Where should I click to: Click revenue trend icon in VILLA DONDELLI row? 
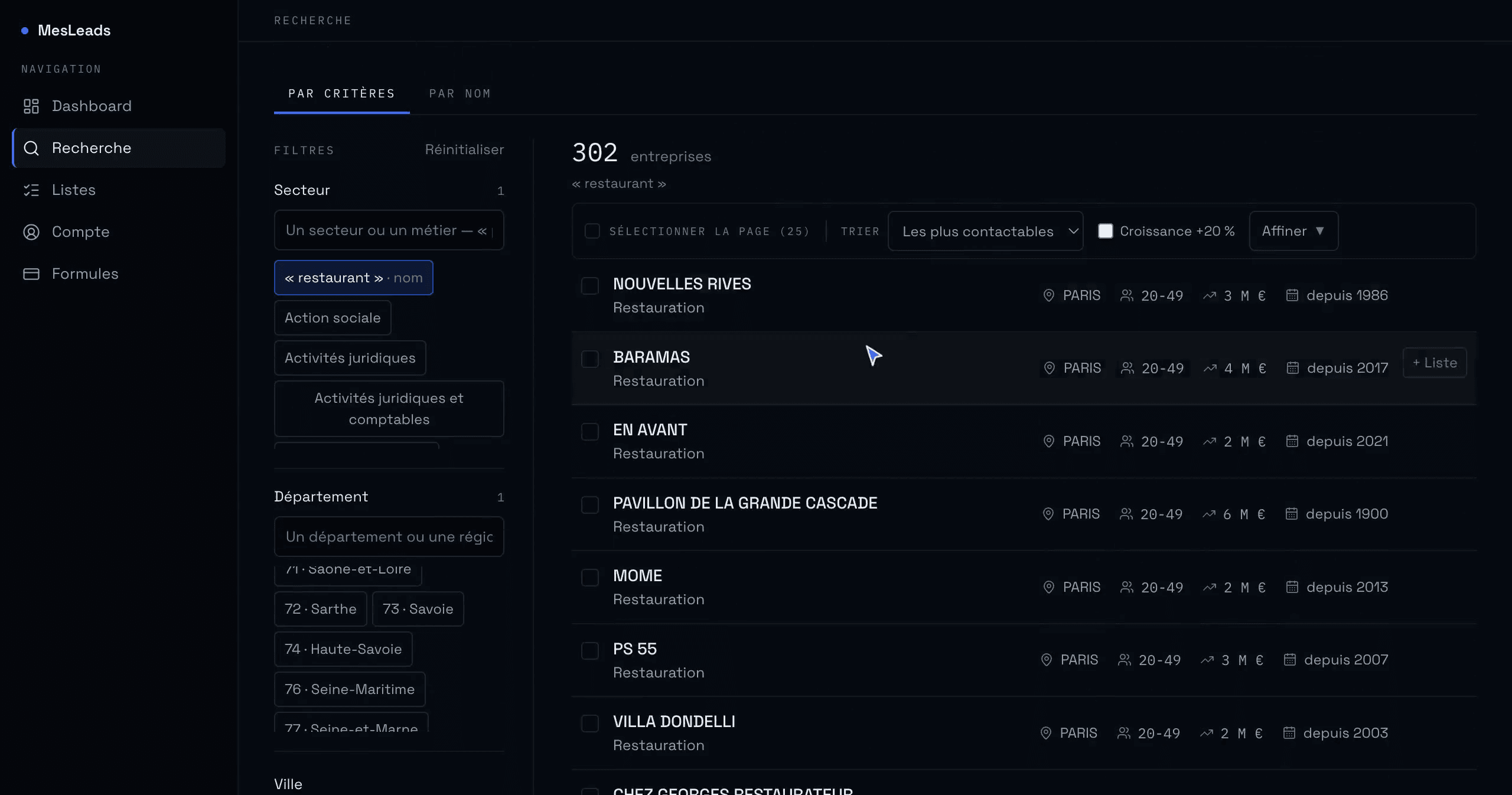pyautogui.click(x=1207, y=733)
